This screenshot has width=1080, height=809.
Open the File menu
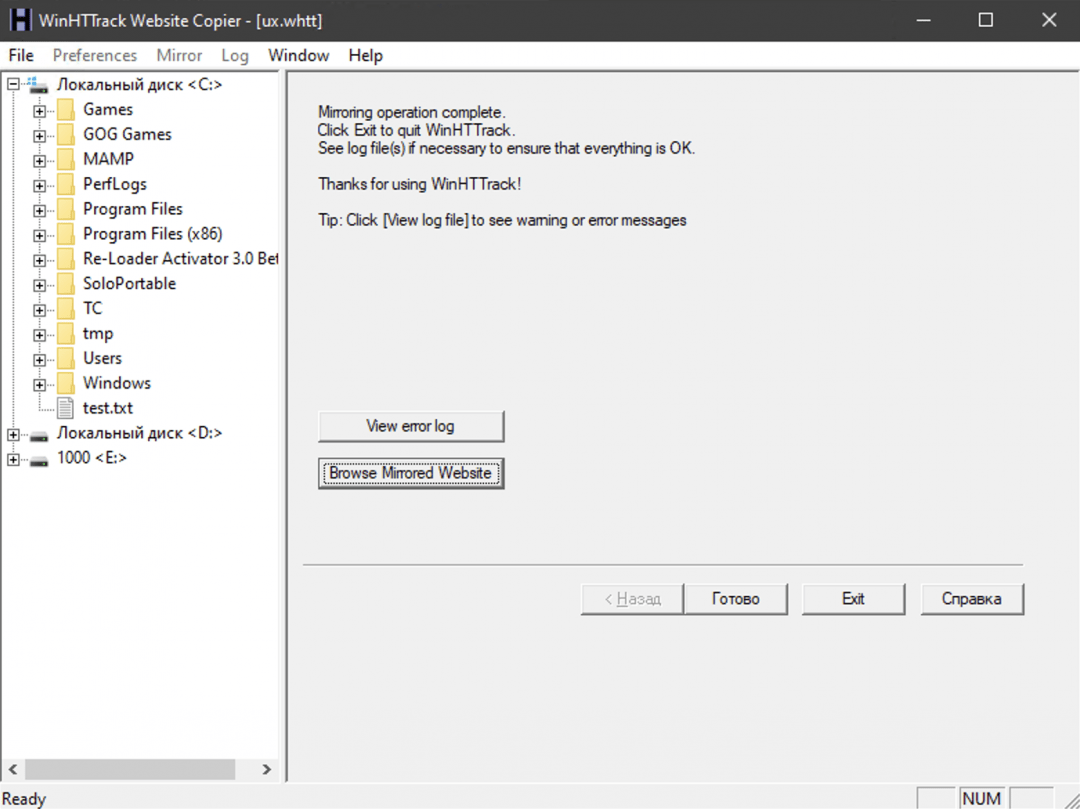21,56
